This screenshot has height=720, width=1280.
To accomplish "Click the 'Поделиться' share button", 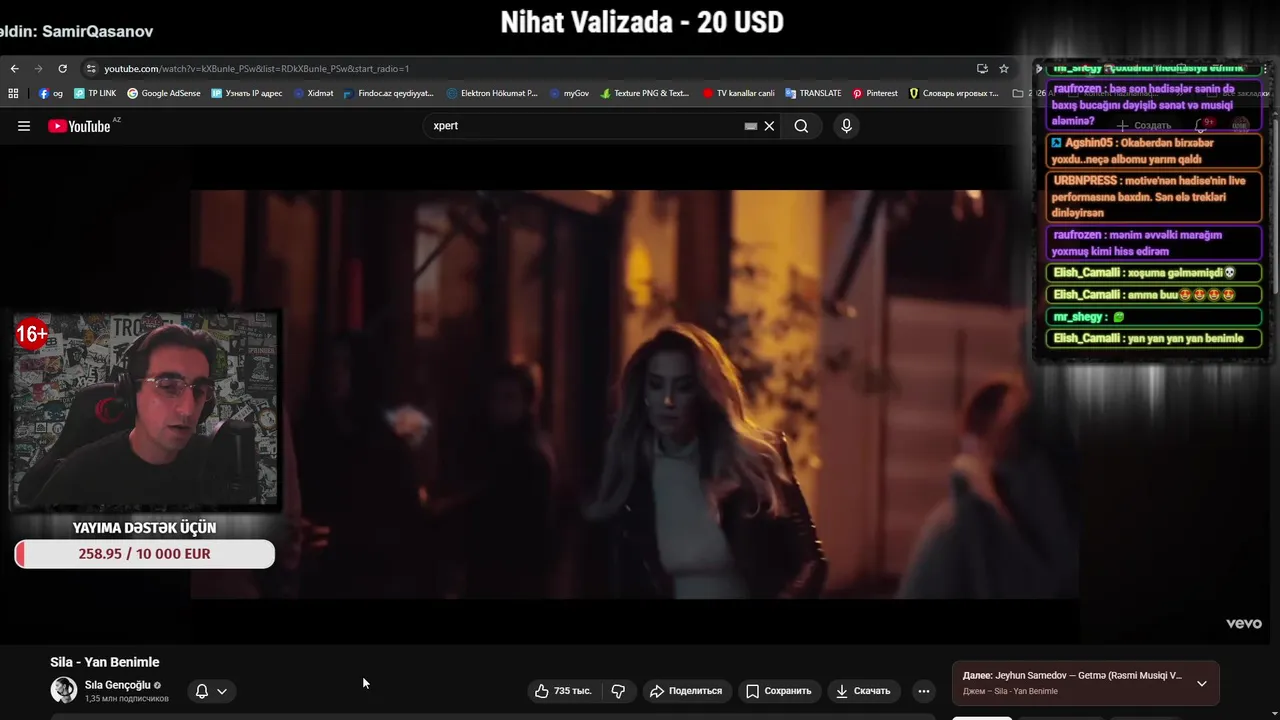I will 685,691.
